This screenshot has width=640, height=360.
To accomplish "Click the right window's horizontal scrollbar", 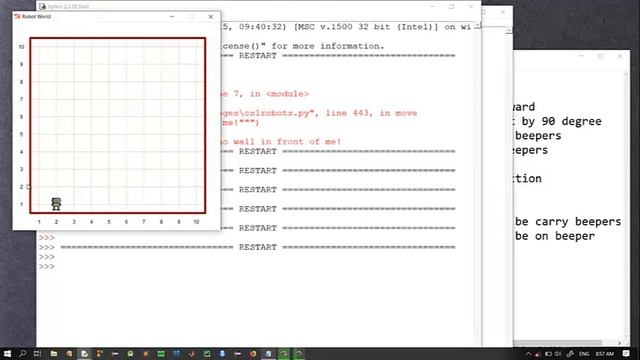I will pyautogui.click(x=558, y=343).
